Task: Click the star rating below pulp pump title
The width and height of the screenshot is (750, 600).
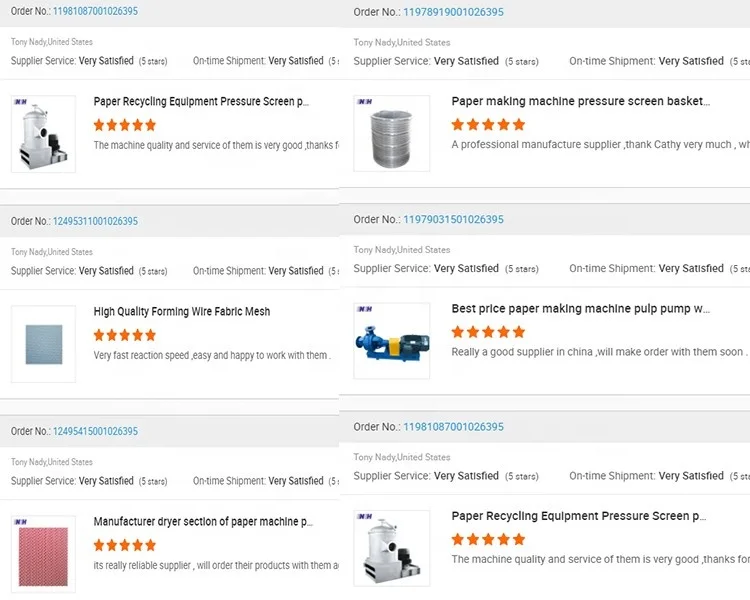Action: pyautogui.click(x=488, y=332)
